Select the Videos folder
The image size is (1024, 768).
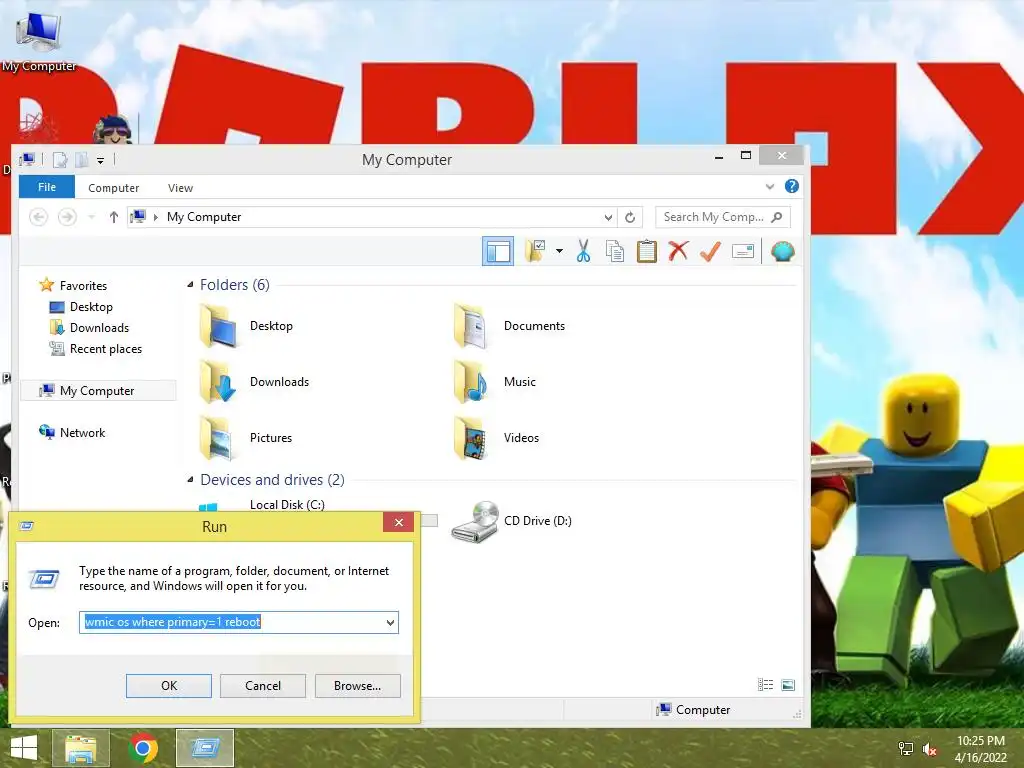click(496, 438)
